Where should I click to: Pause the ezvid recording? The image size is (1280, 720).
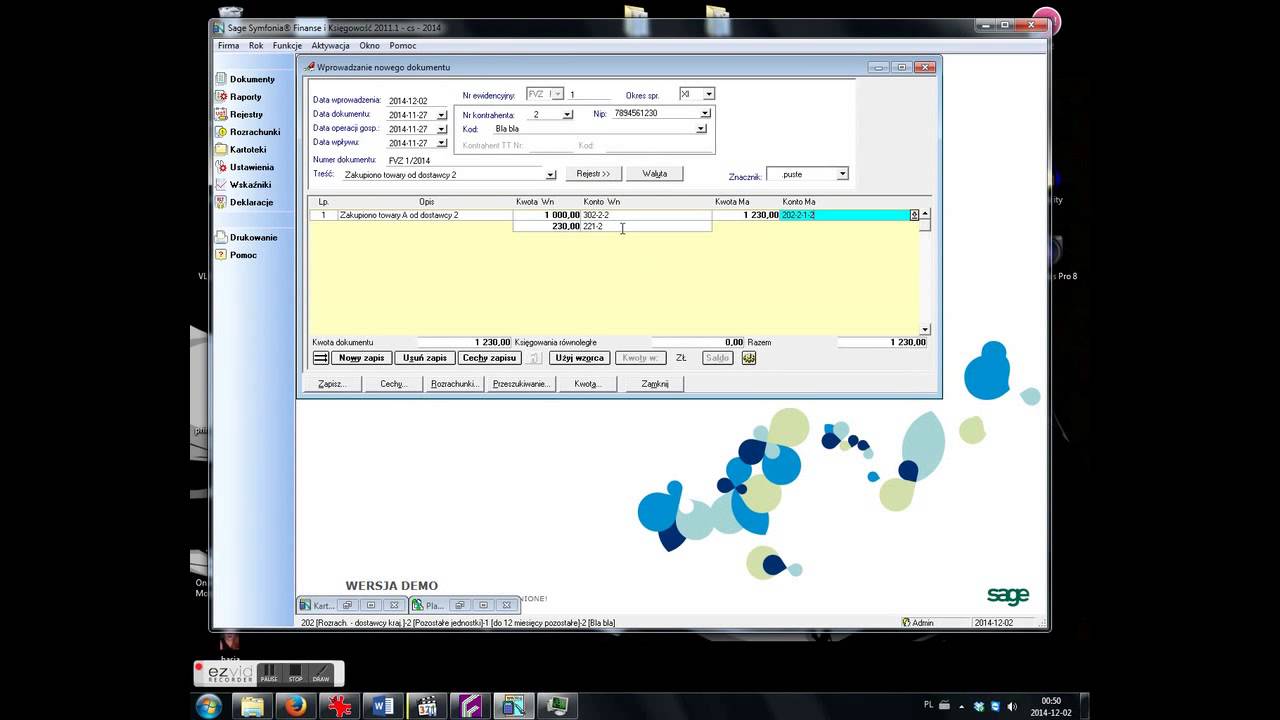coord(269,673)
